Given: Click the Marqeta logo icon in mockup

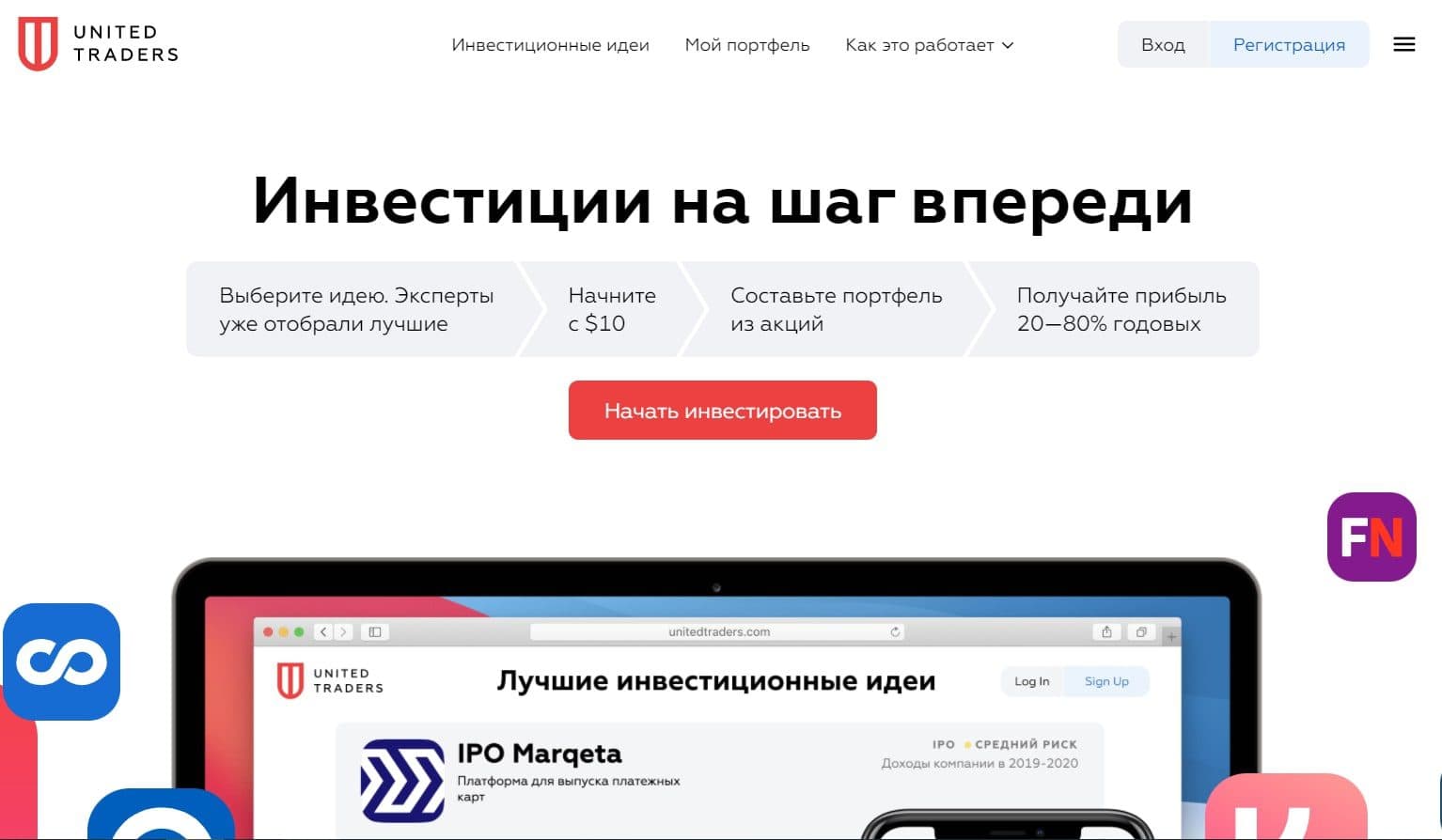Looking at the screenshot, I should [x=402, y=780].
